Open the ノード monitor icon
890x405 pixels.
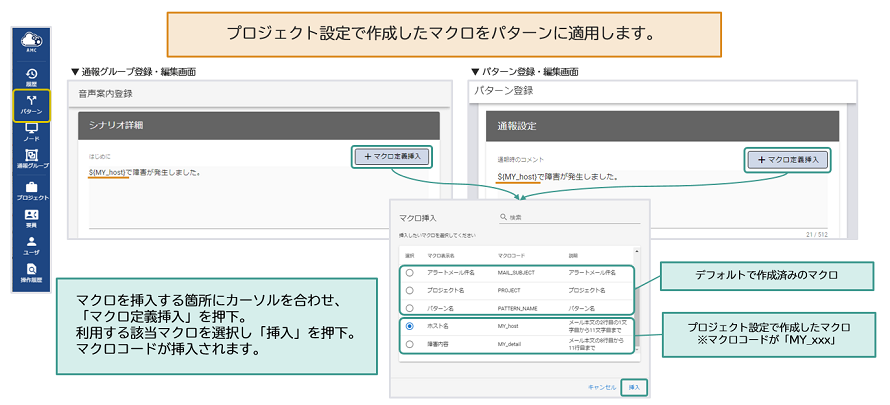point(31,133)
